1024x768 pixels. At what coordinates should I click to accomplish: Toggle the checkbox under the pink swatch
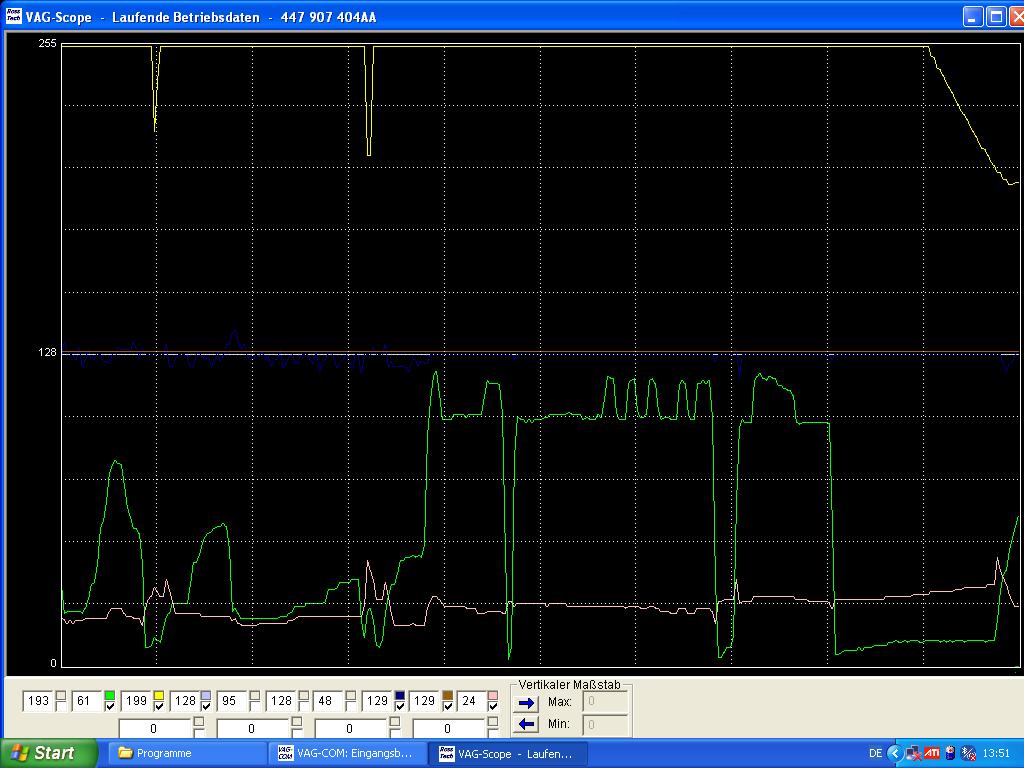493,707
